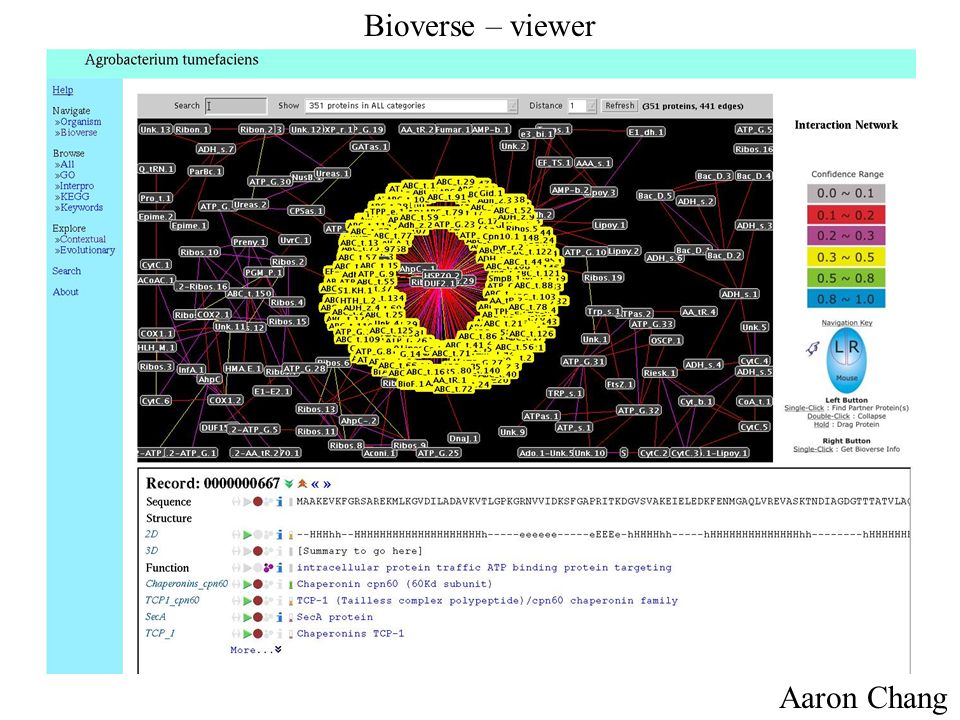Click the purple molecule icon in the Function row
This screenshot has height=720, width=960.
[x=268, y=568]
